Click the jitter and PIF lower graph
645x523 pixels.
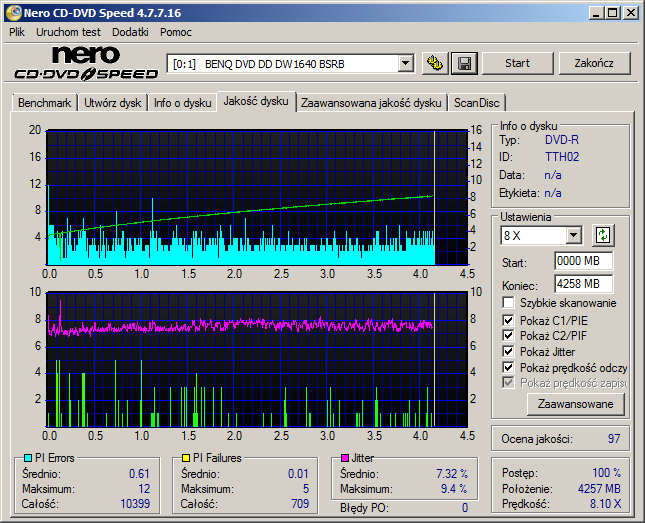[258, 360]
